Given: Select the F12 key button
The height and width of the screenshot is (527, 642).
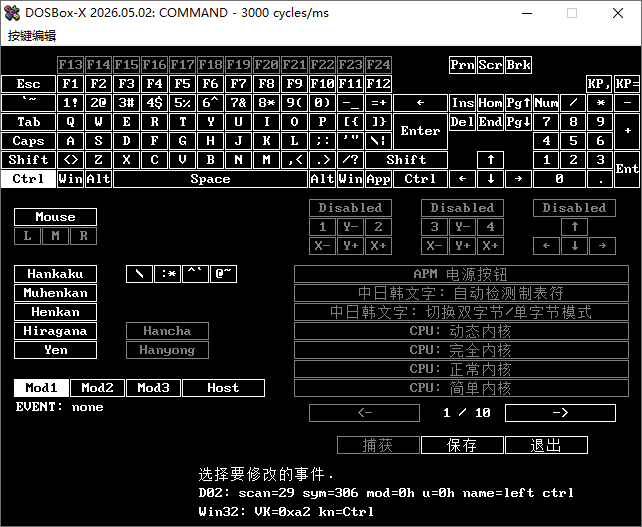Looking at the screenshot, I should (378, 84).
